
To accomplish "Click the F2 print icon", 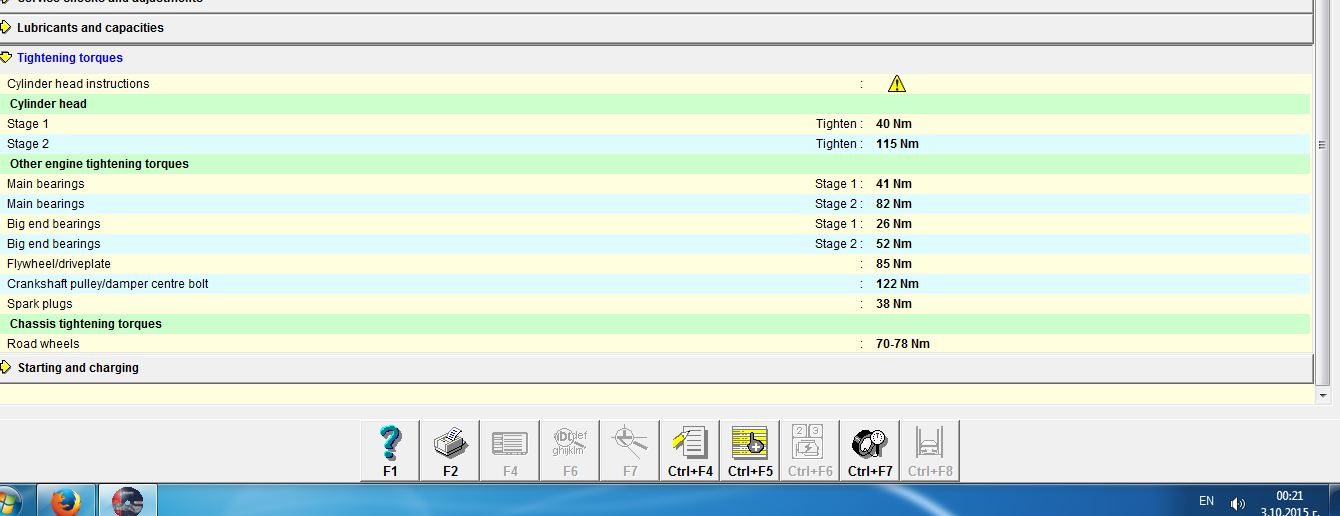I will click(450, 443).
